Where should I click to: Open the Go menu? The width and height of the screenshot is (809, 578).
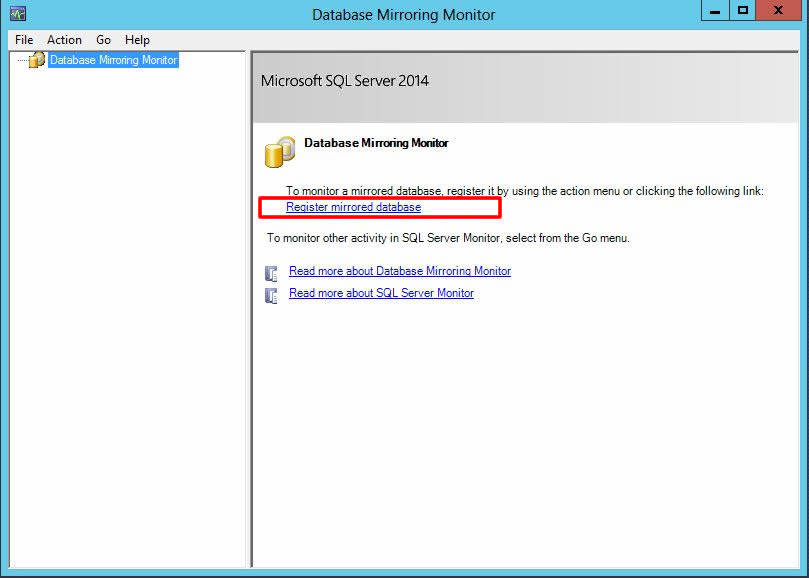104,40
